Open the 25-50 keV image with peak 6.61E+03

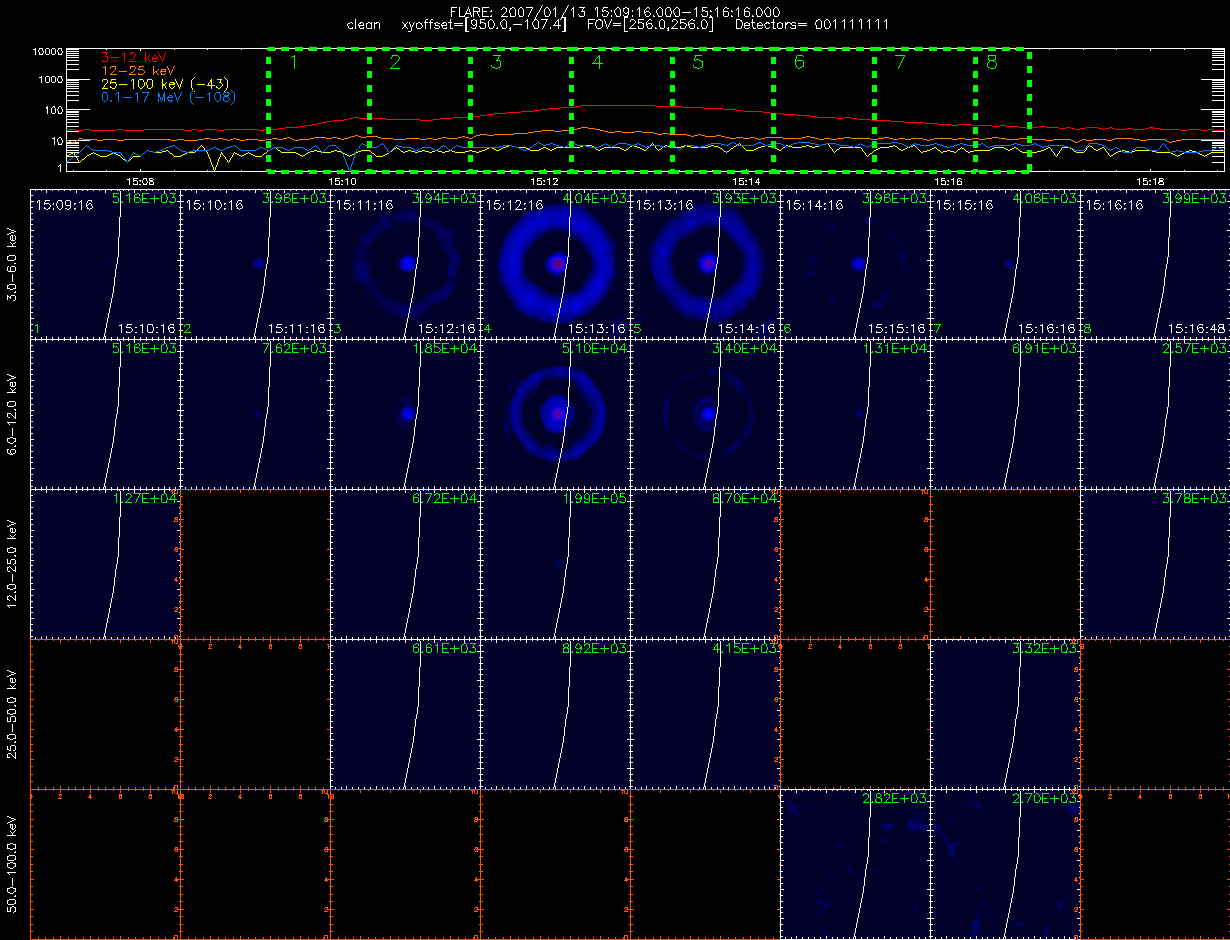coord(406,713)
